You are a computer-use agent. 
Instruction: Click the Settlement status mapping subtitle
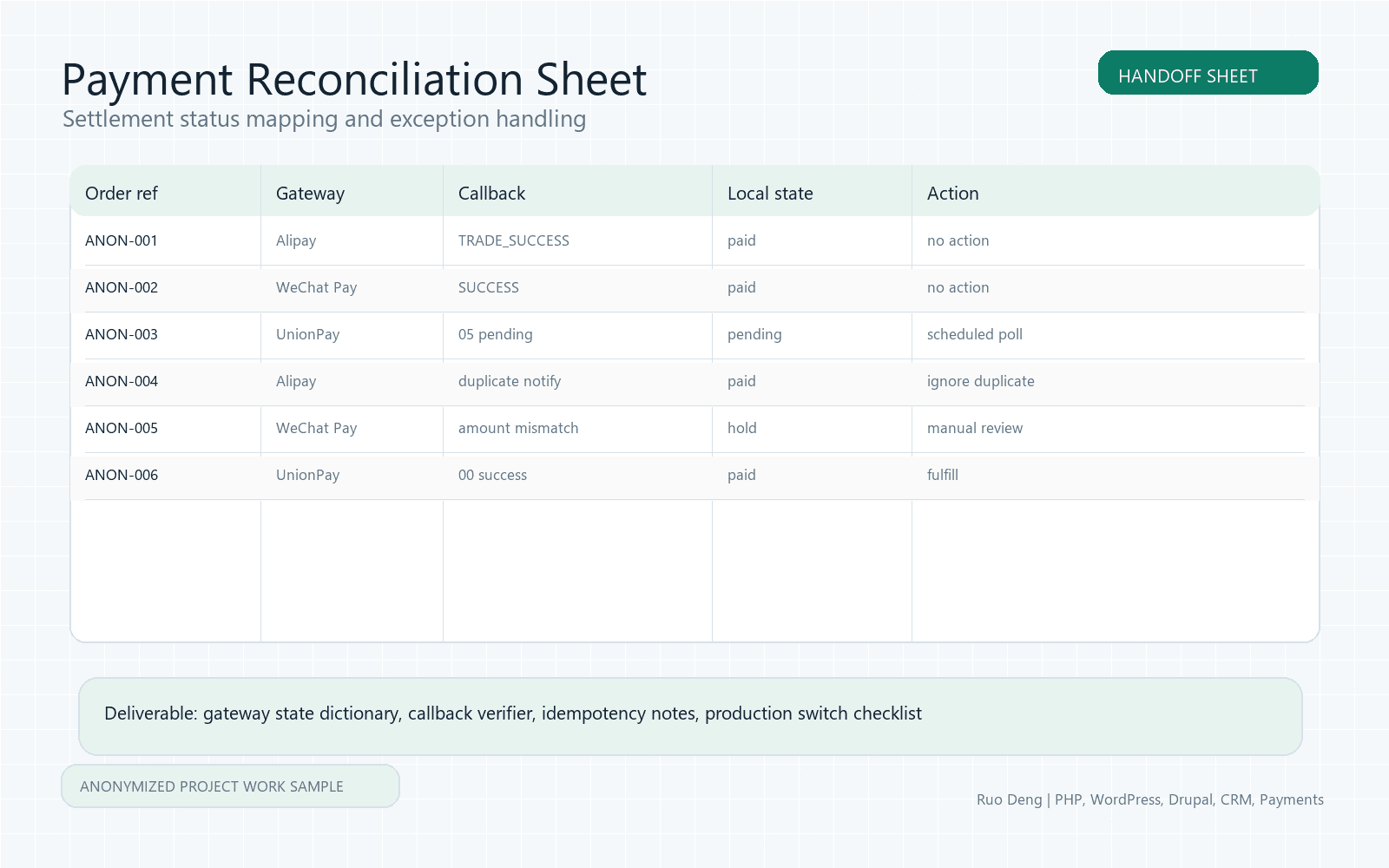324,119
